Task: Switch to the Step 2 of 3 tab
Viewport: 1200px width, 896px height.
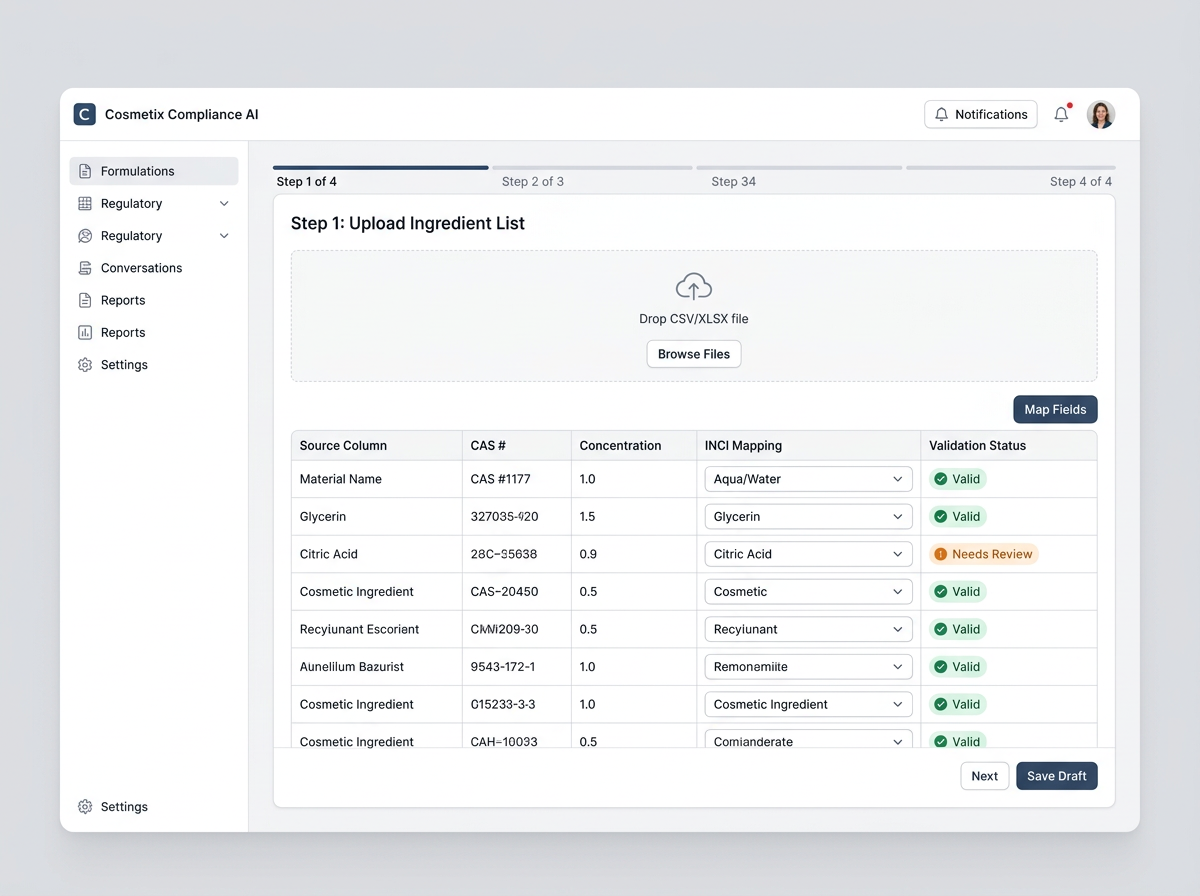Action: coord(533,181)
